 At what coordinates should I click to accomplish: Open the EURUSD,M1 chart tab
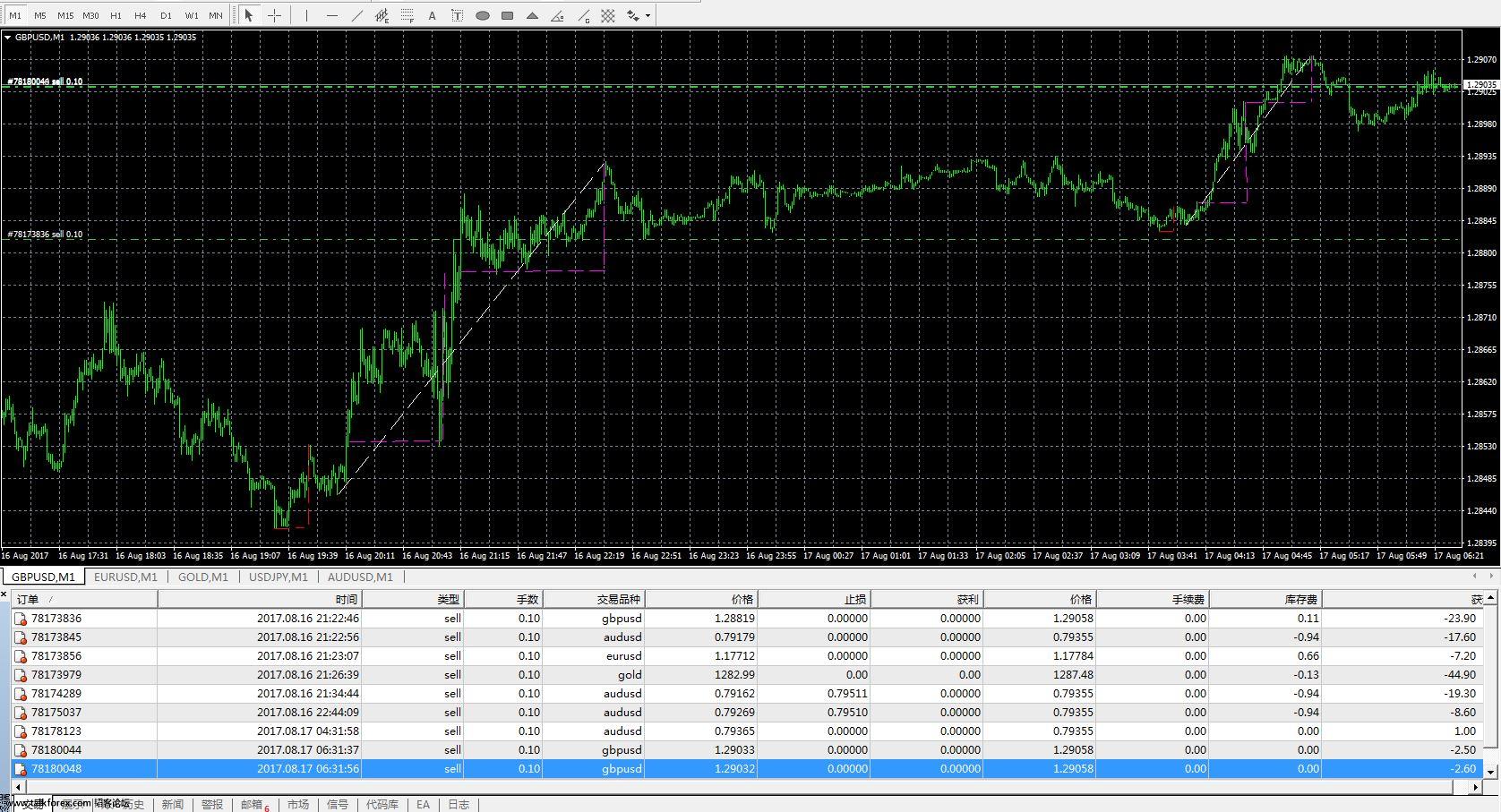pos(125,577)
